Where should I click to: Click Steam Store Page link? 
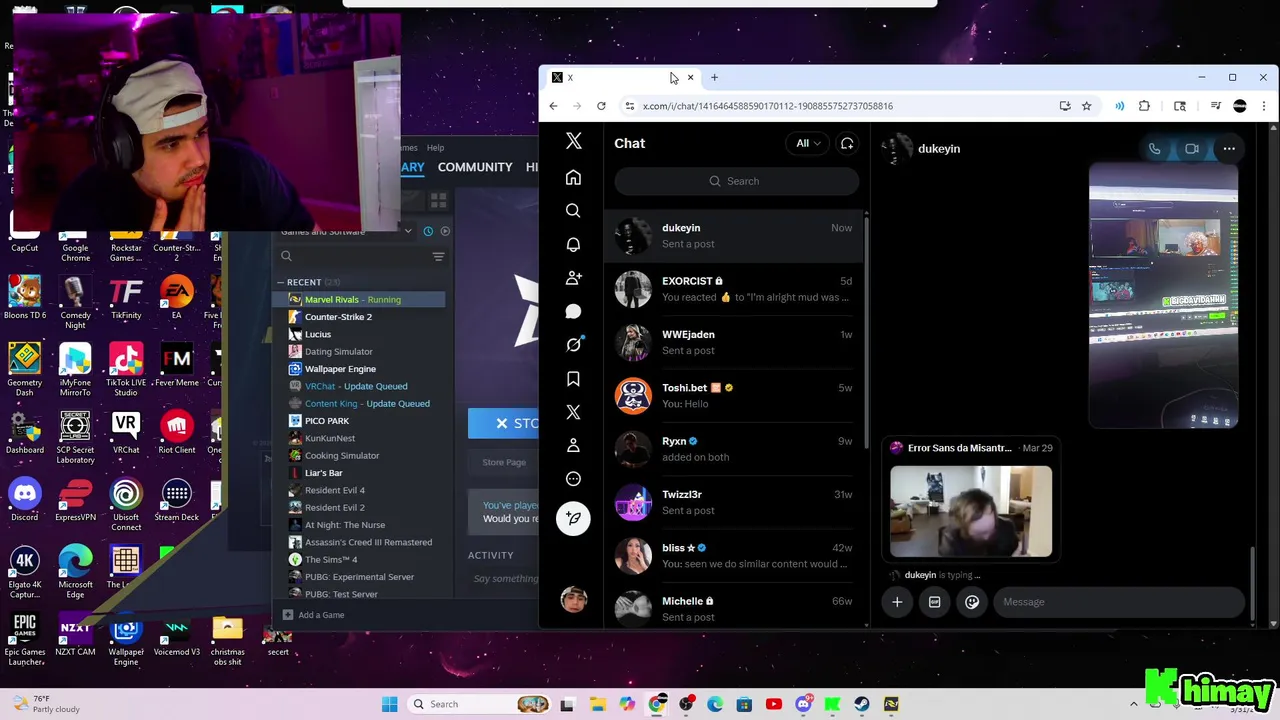point(504,462)
